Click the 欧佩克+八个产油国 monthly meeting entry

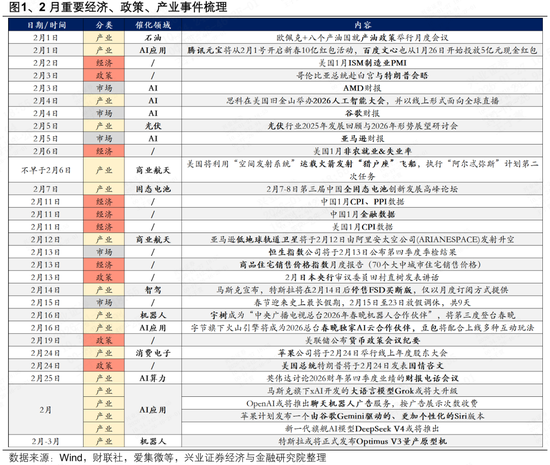point(362,38)
